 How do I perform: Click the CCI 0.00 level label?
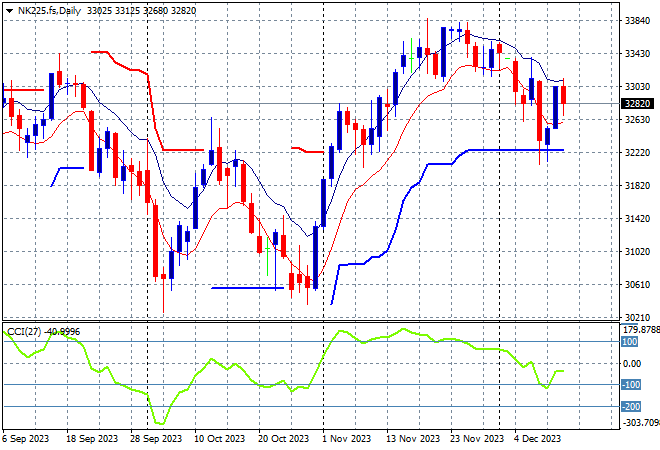click(x=632, y=363)
